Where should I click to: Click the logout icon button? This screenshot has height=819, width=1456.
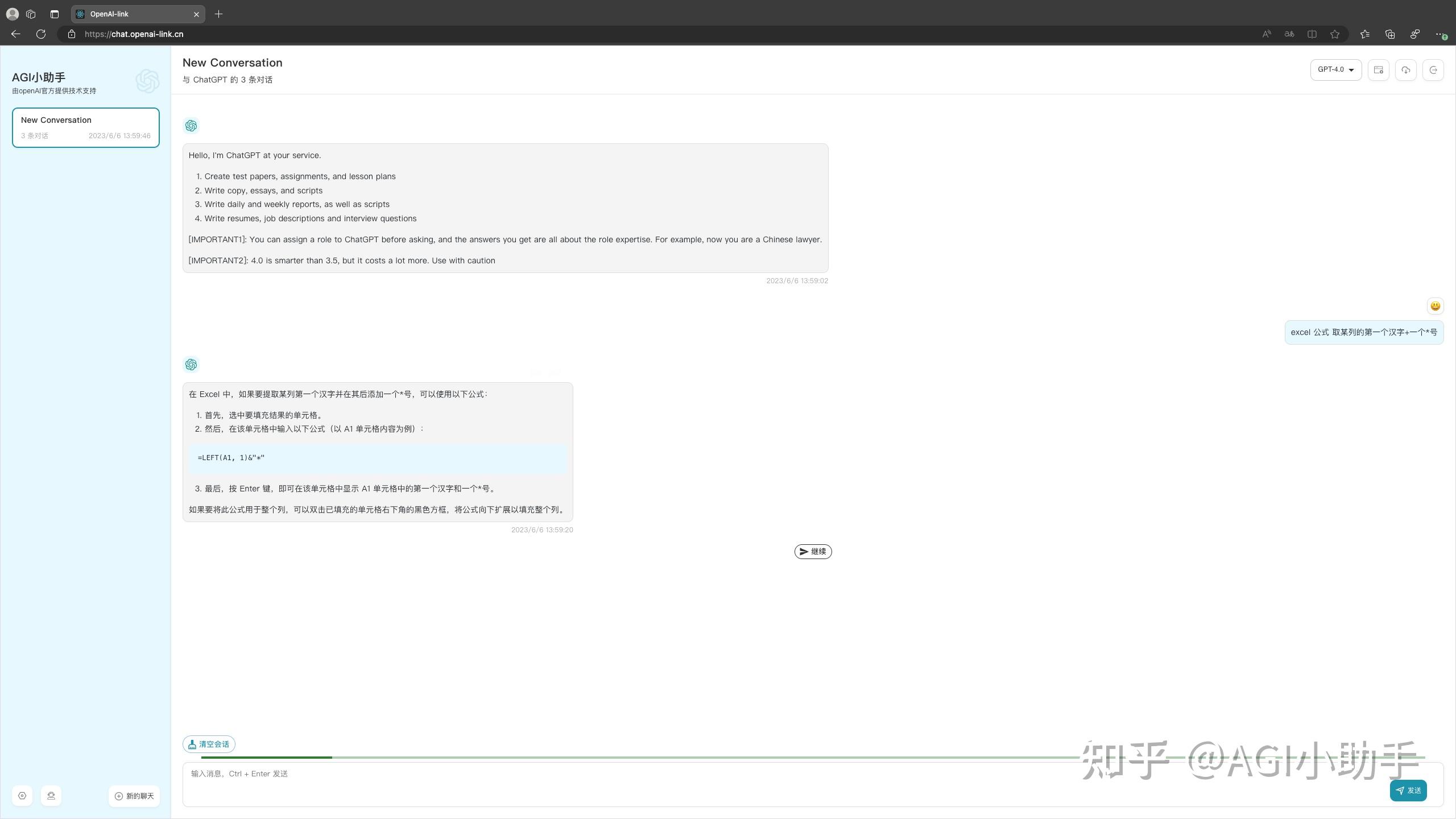coord(1433,70)
